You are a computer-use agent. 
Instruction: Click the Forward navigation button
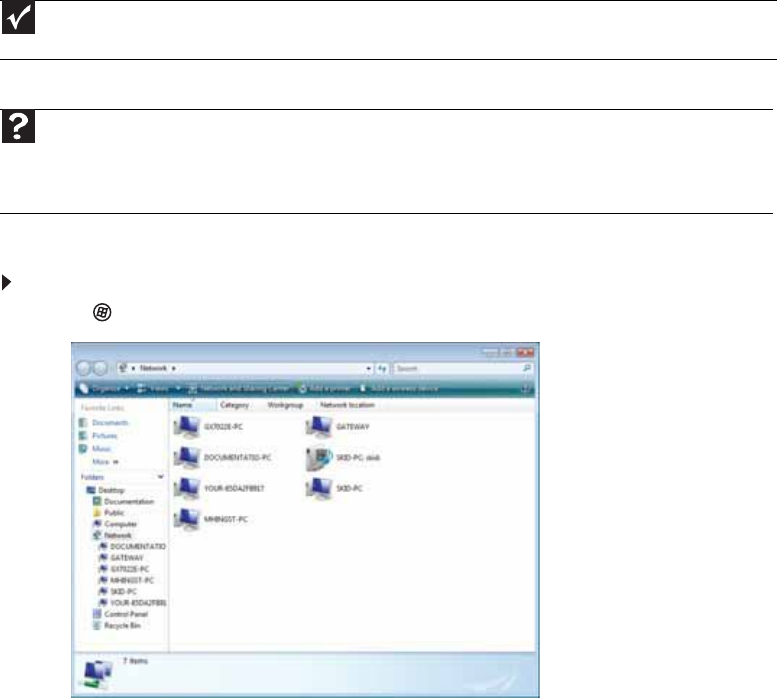[101, 368]
